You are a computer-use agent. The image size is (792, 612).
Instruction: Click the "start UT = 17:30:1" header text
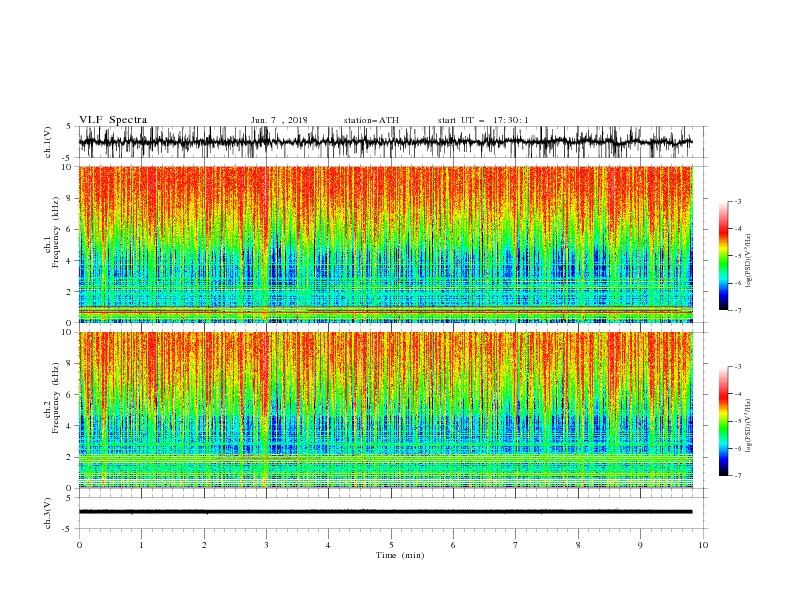click(483, 120)
